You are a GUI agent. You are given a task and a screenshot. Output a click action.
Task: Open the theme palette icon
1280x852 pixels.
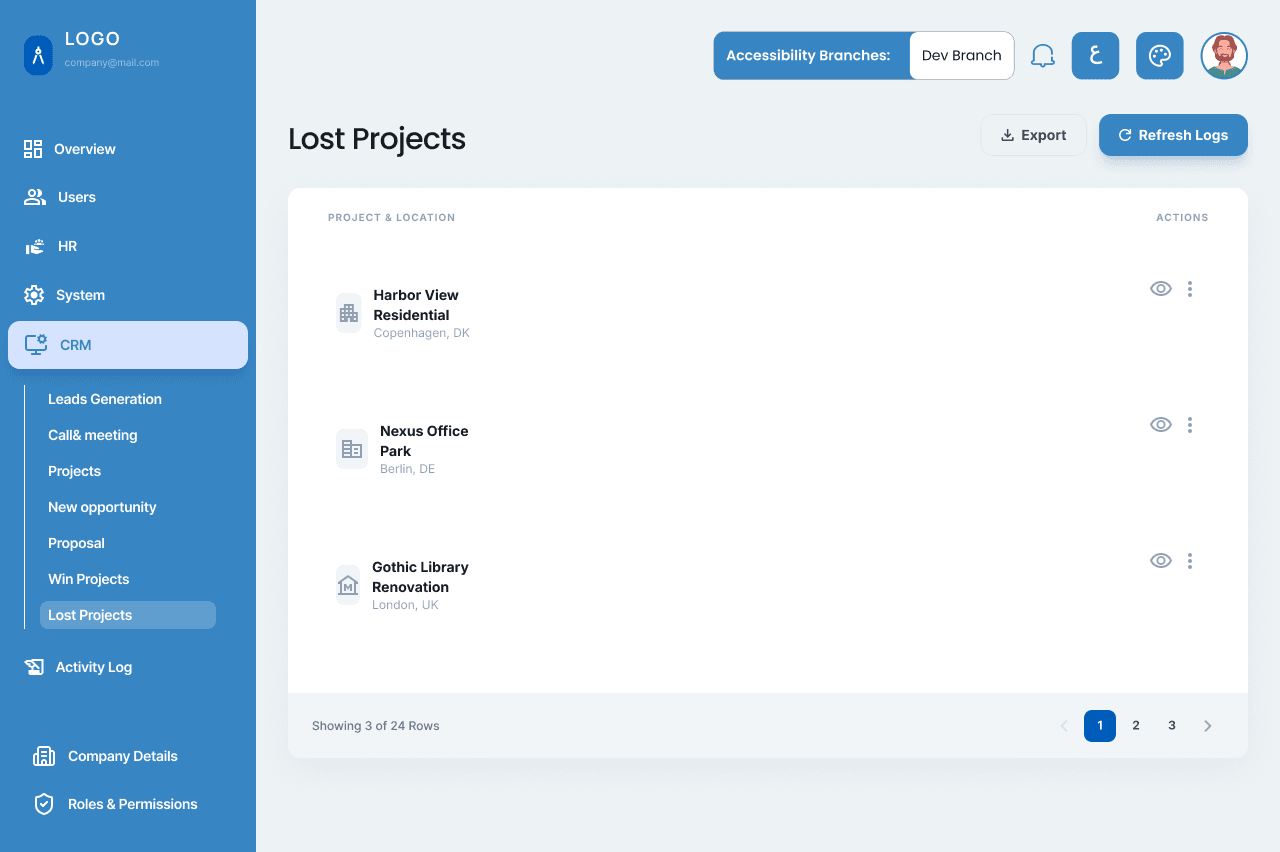click(1160, 56)
